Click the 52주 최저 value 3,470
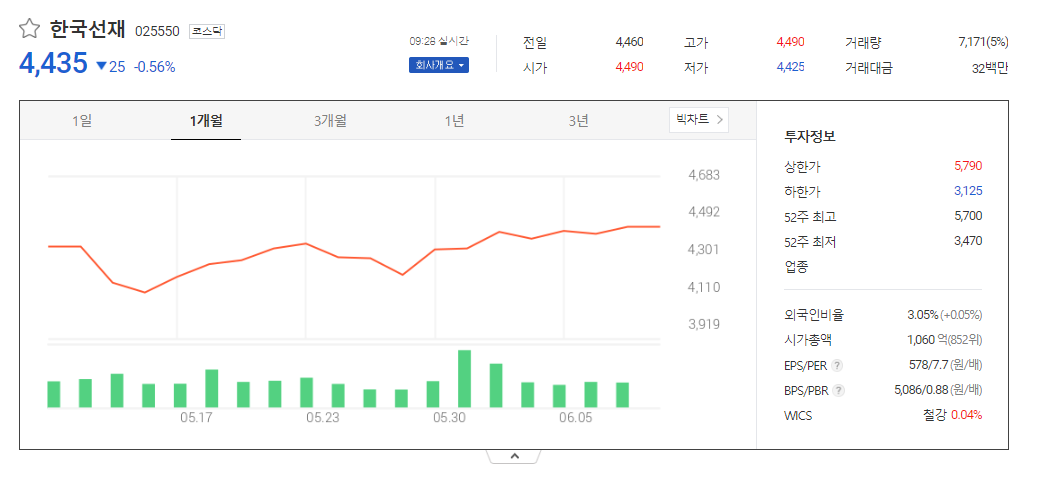The image size is (1043, 480). point(968,241)
